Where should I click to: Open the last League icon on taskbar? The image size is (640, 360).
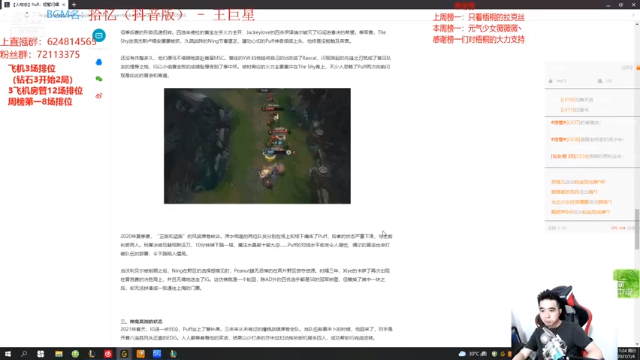click(173, 354)
